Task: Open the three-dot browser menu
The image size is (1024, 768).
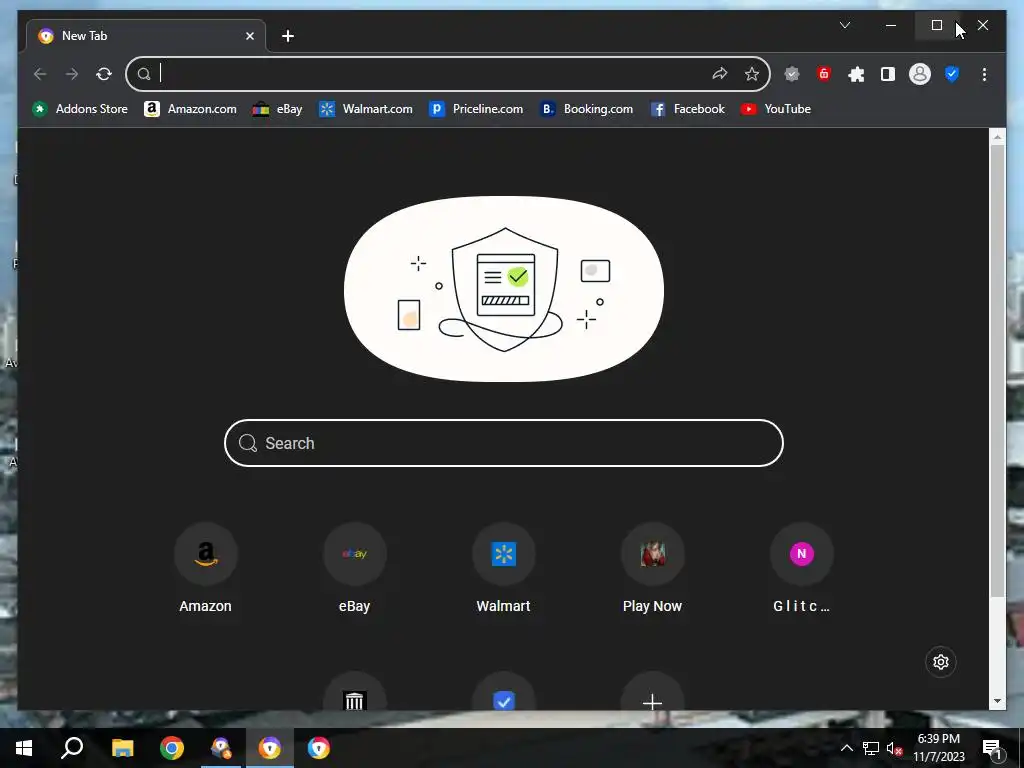Action: [x=984, y=74]
